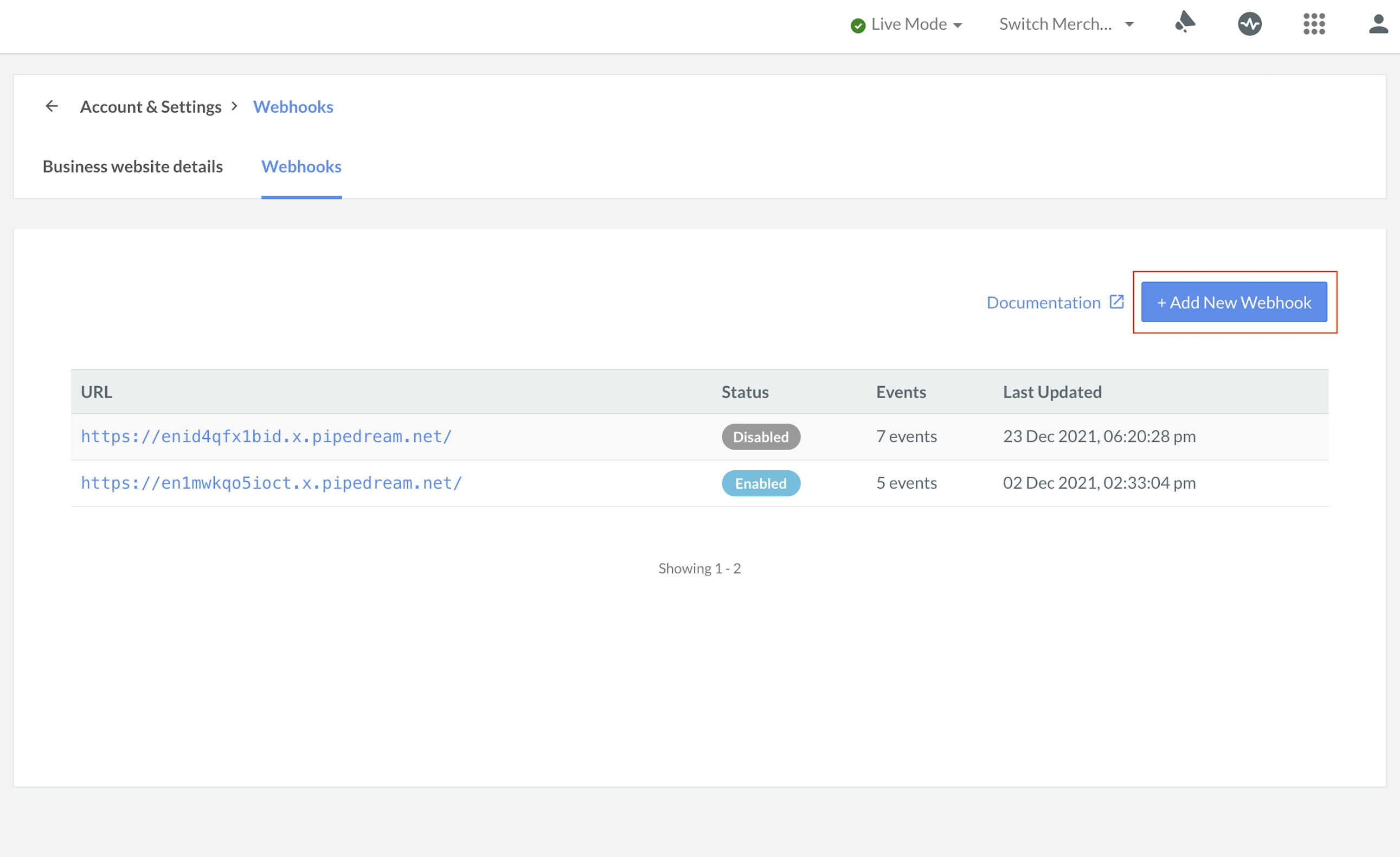Viewport: 1400px width, 857px height.
Task: Open the Live Mode dropdown
Action: [905, 24]
